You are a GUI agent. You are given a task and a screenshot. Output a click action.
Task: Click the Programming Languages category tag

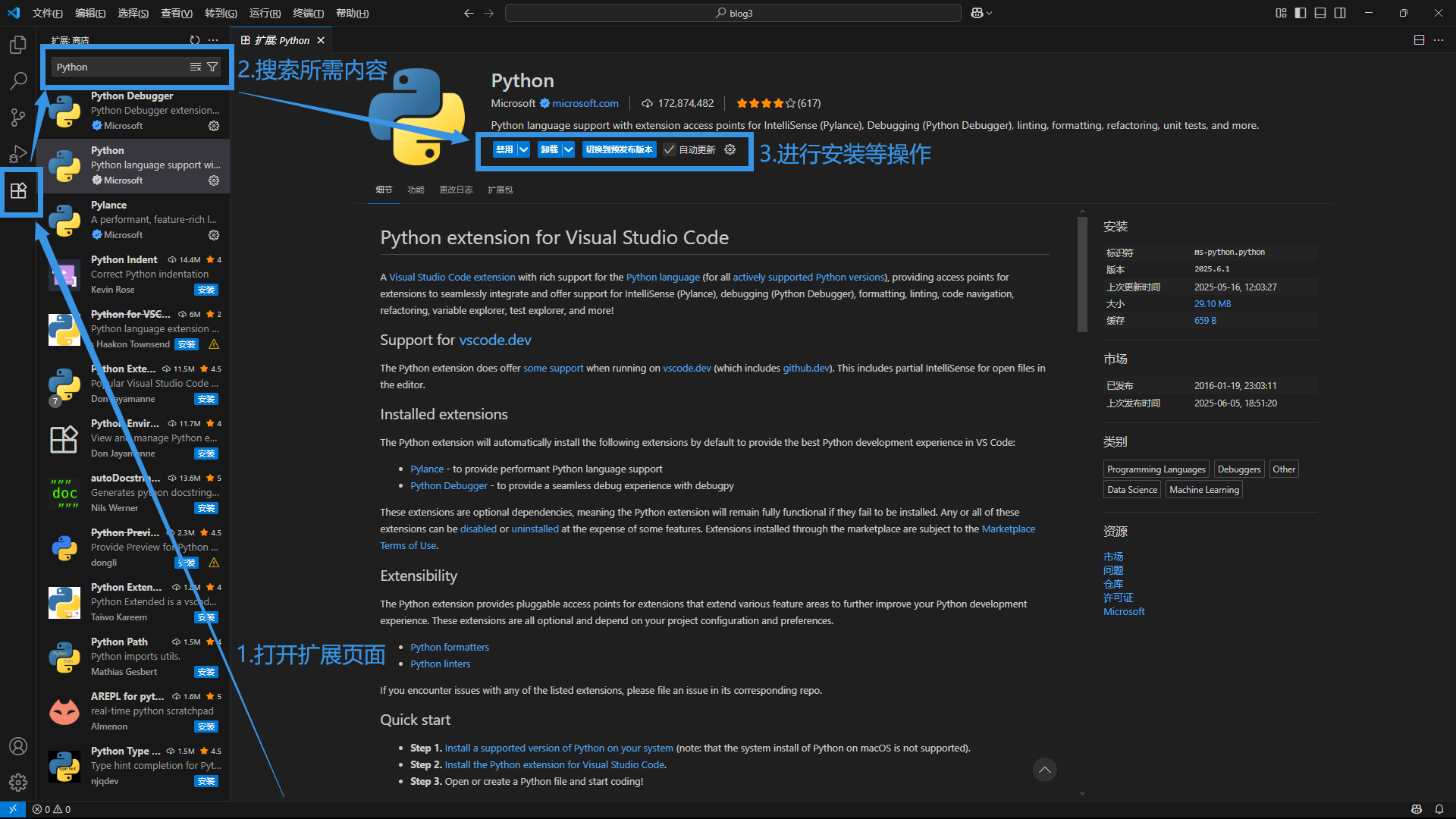click(1156, 469)
